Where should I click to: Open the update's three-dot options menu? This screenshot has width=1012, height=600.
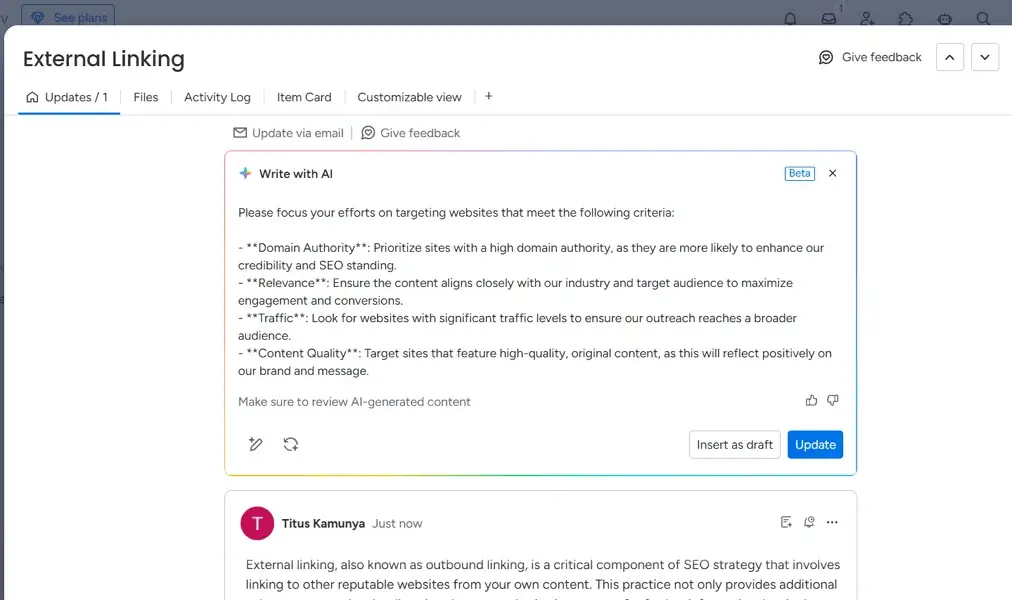tap(832, 521)
